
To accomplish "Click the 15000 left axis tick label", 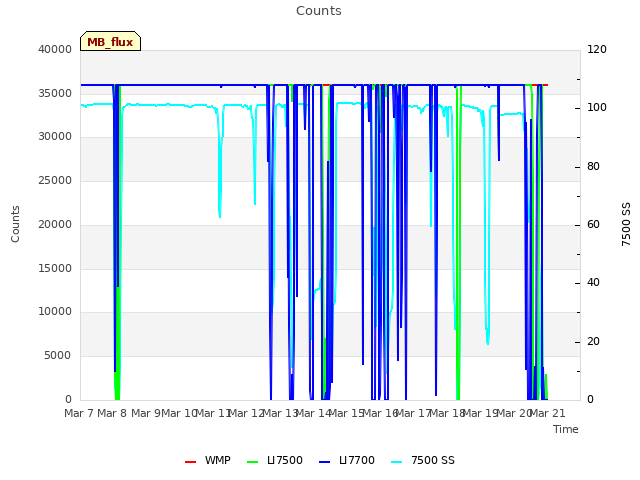I will point(55,269).
